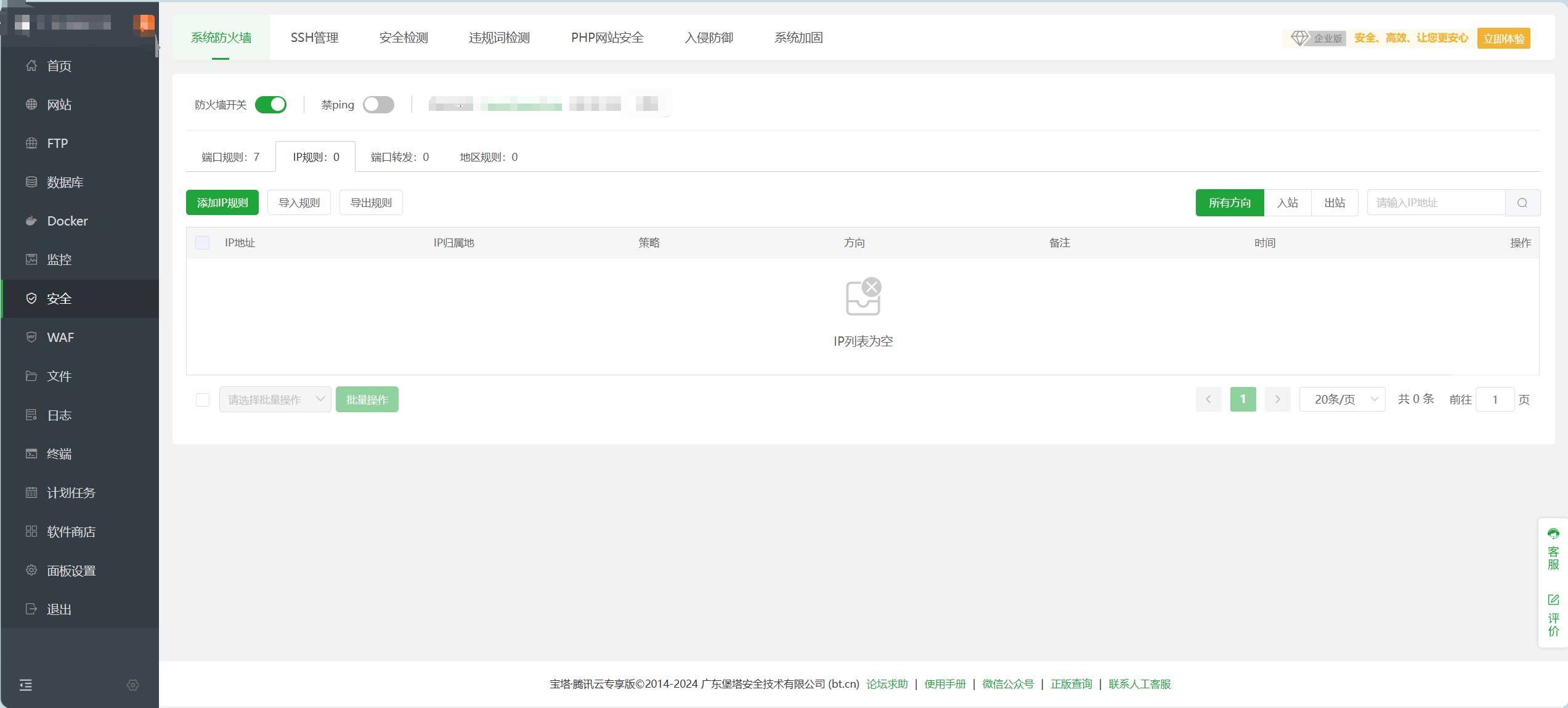Open Docker from the sidebar
Viewport: 1568px width, 708px height.
pos(68,221)
